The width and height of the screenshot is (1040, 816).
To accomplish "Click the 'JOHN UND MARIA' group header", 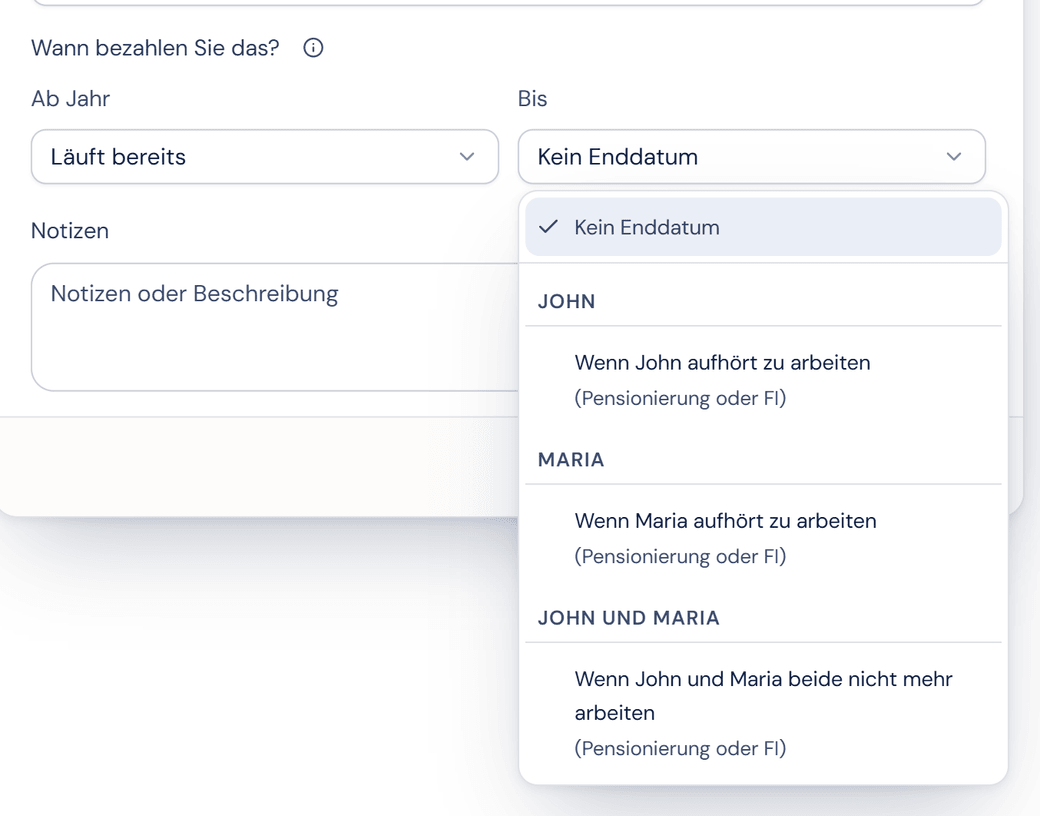I will 629,618.
